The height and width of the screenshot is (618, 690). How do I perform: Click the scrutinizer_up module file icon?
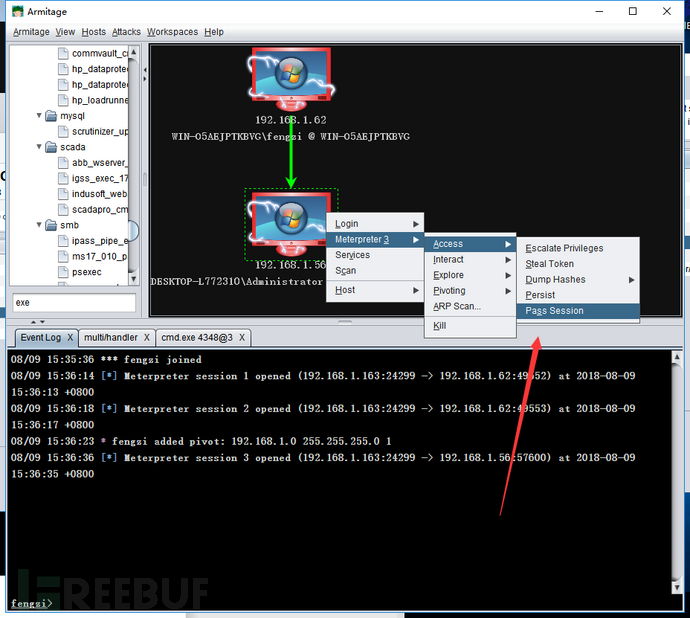[63, 131]
